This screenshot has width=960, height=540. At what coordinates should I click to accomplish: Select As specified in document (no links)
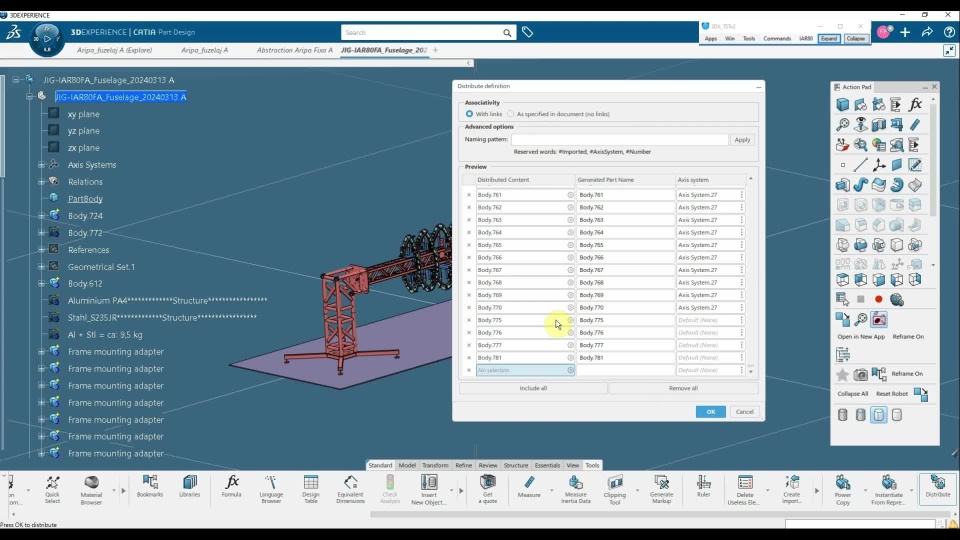511,114
